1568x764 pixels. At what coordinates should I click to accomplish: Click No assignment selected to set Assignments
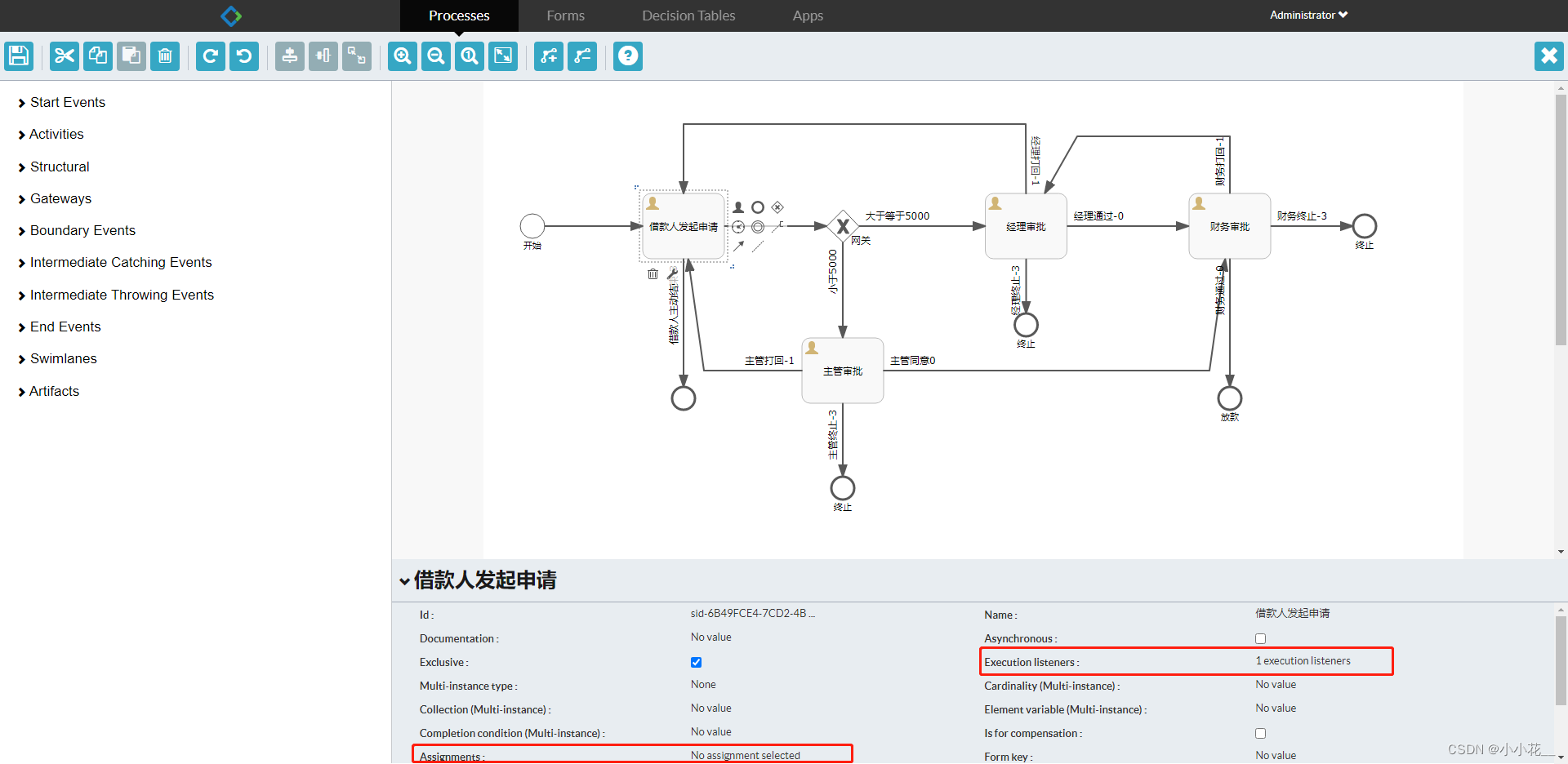(746, 755)
